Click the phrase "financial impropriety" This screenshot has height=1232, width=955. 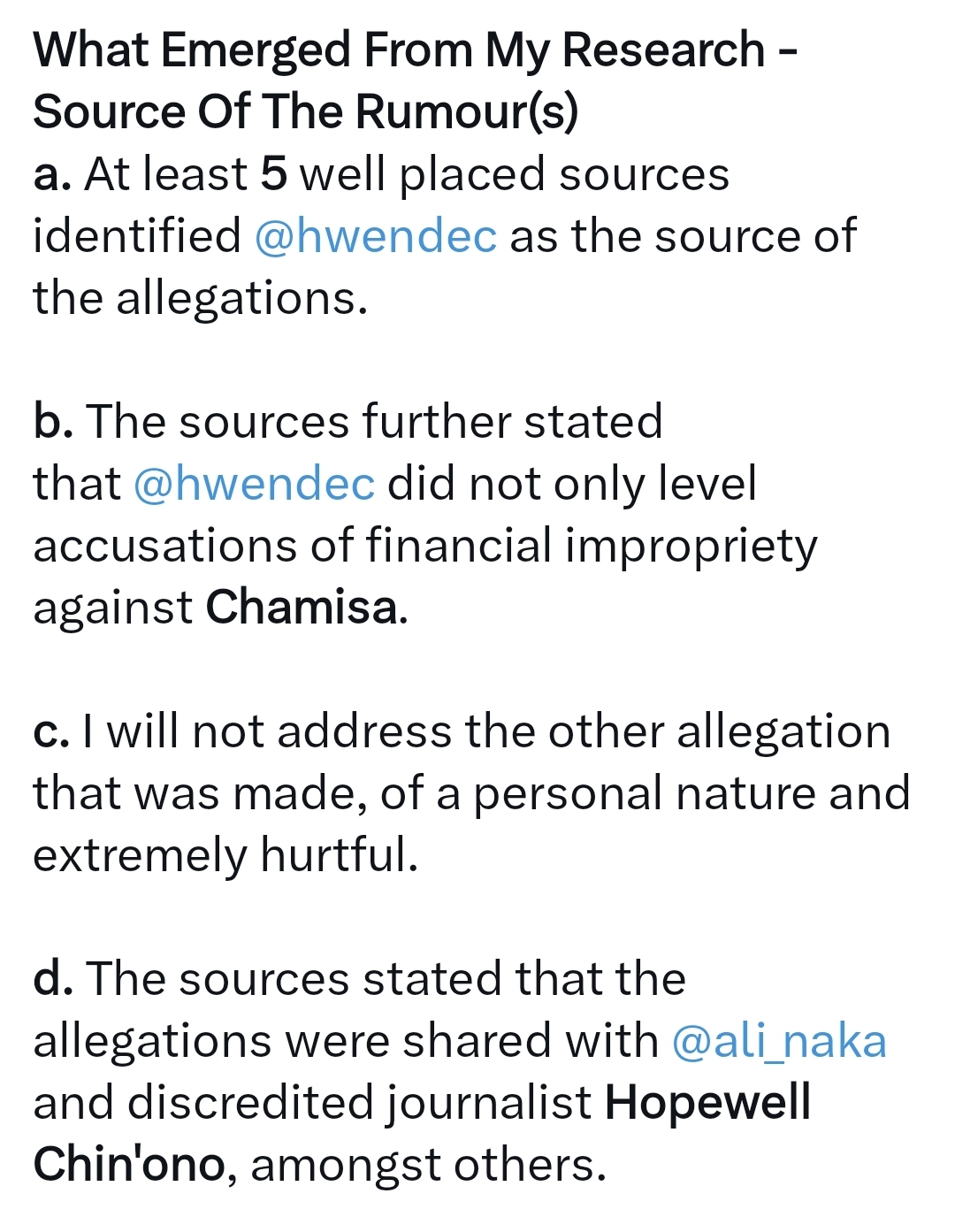point(592,547)
